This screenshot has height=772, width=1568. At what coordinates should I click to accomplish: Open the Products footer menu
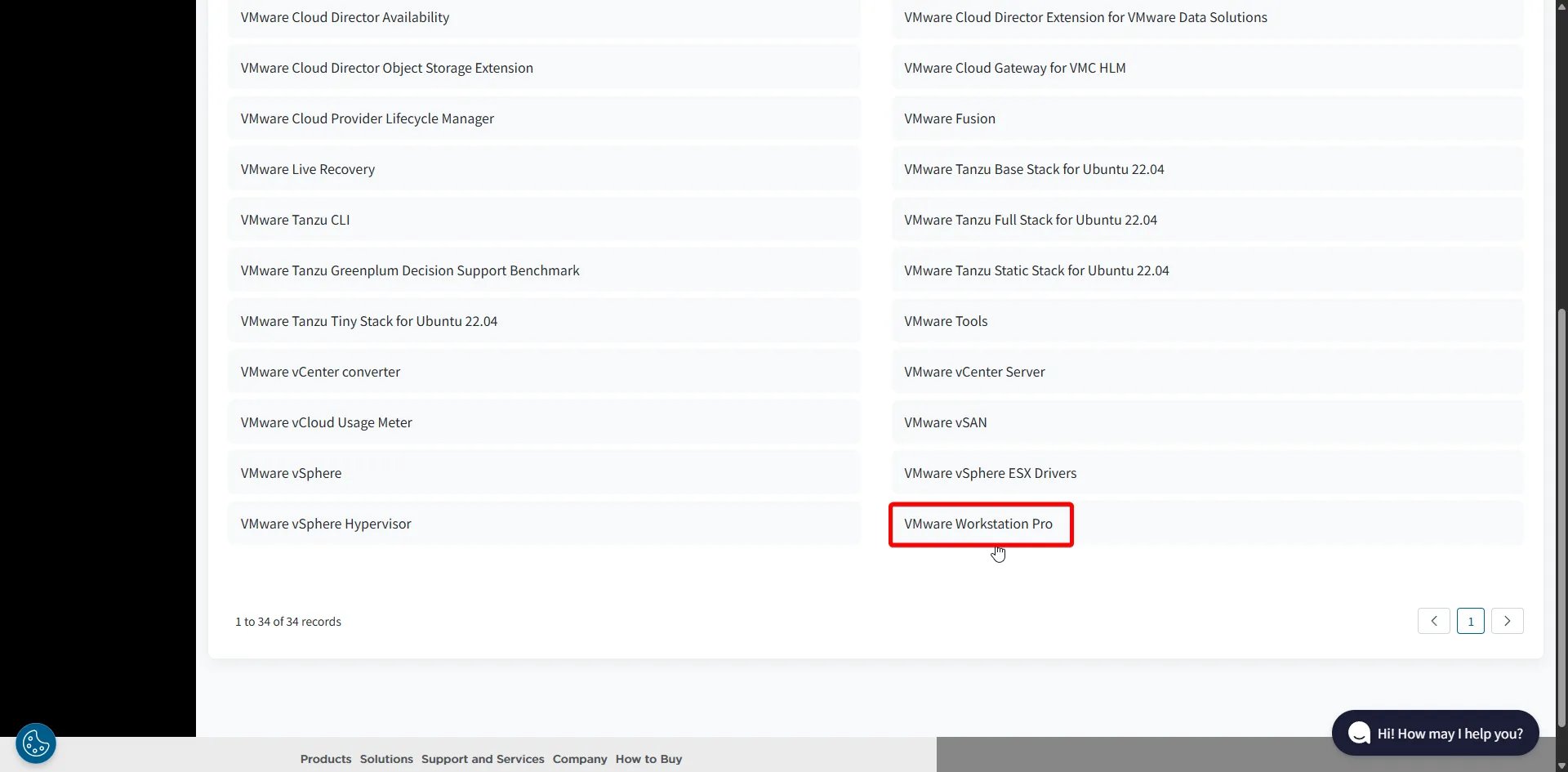[326, 759]
